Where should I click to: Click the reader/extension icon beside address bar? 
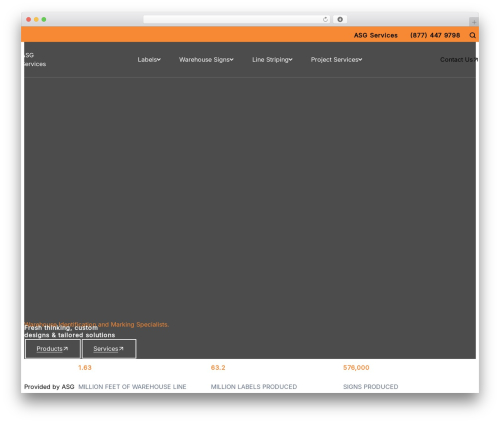pos(340,19)
